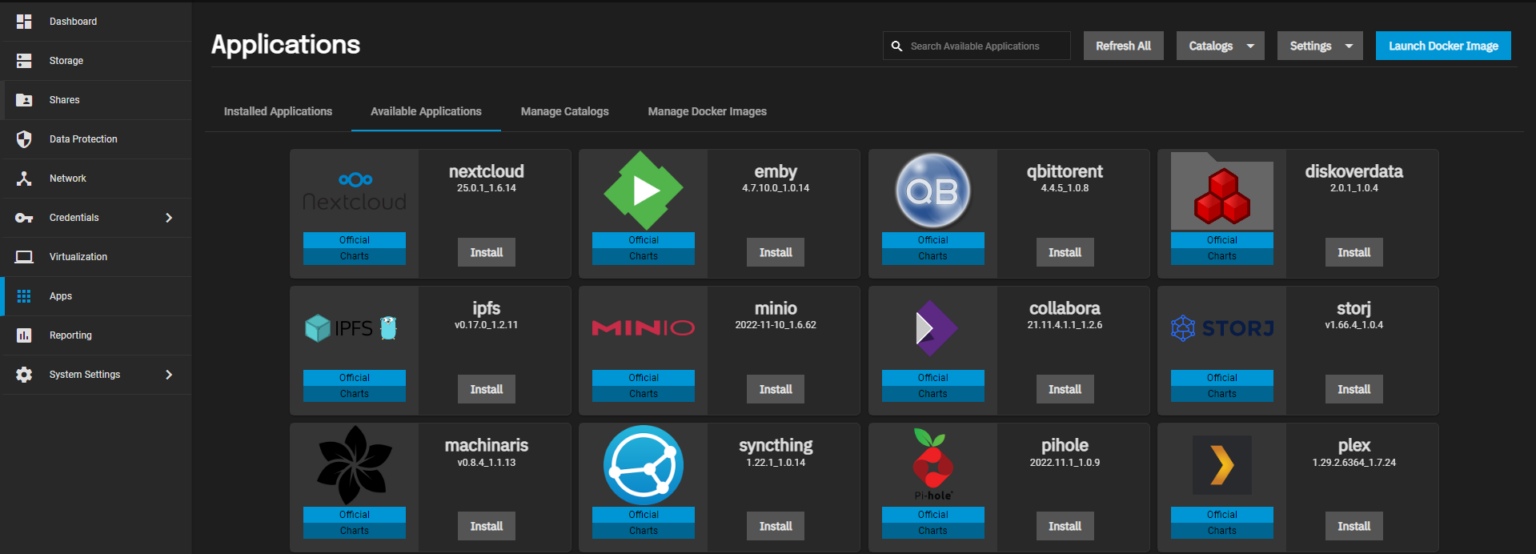Click the Applications page heading
The image size is (1536, 554).
[286, 45]
